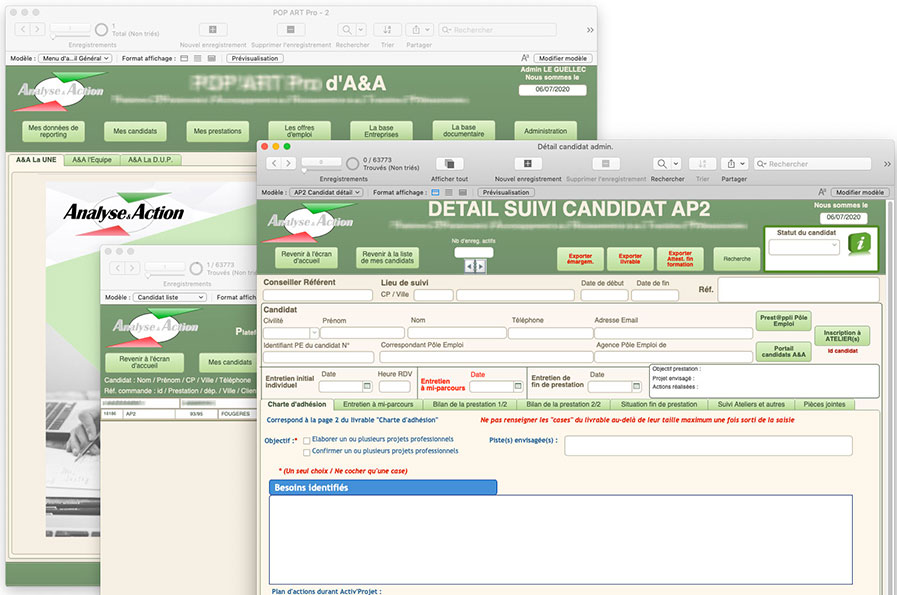
Task: Click Inscription à ATELIER(s) button
Action: pos(842,336)
